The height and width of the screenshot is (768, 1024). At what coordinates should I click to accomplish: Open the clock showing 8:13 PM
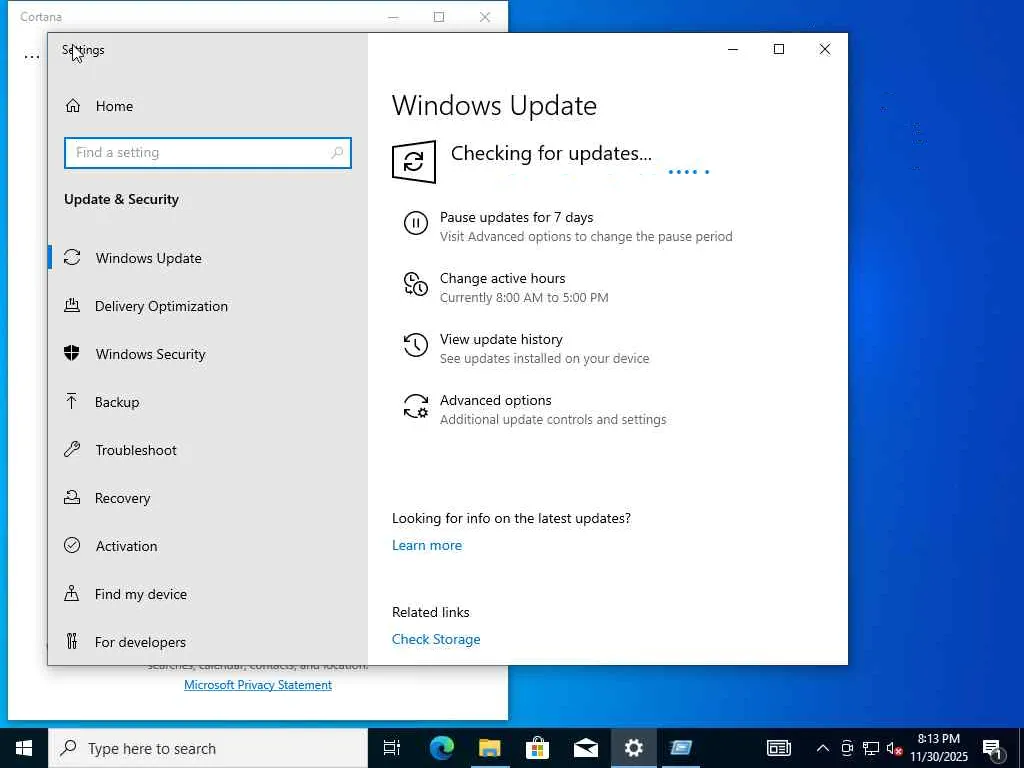coord(938,748)
